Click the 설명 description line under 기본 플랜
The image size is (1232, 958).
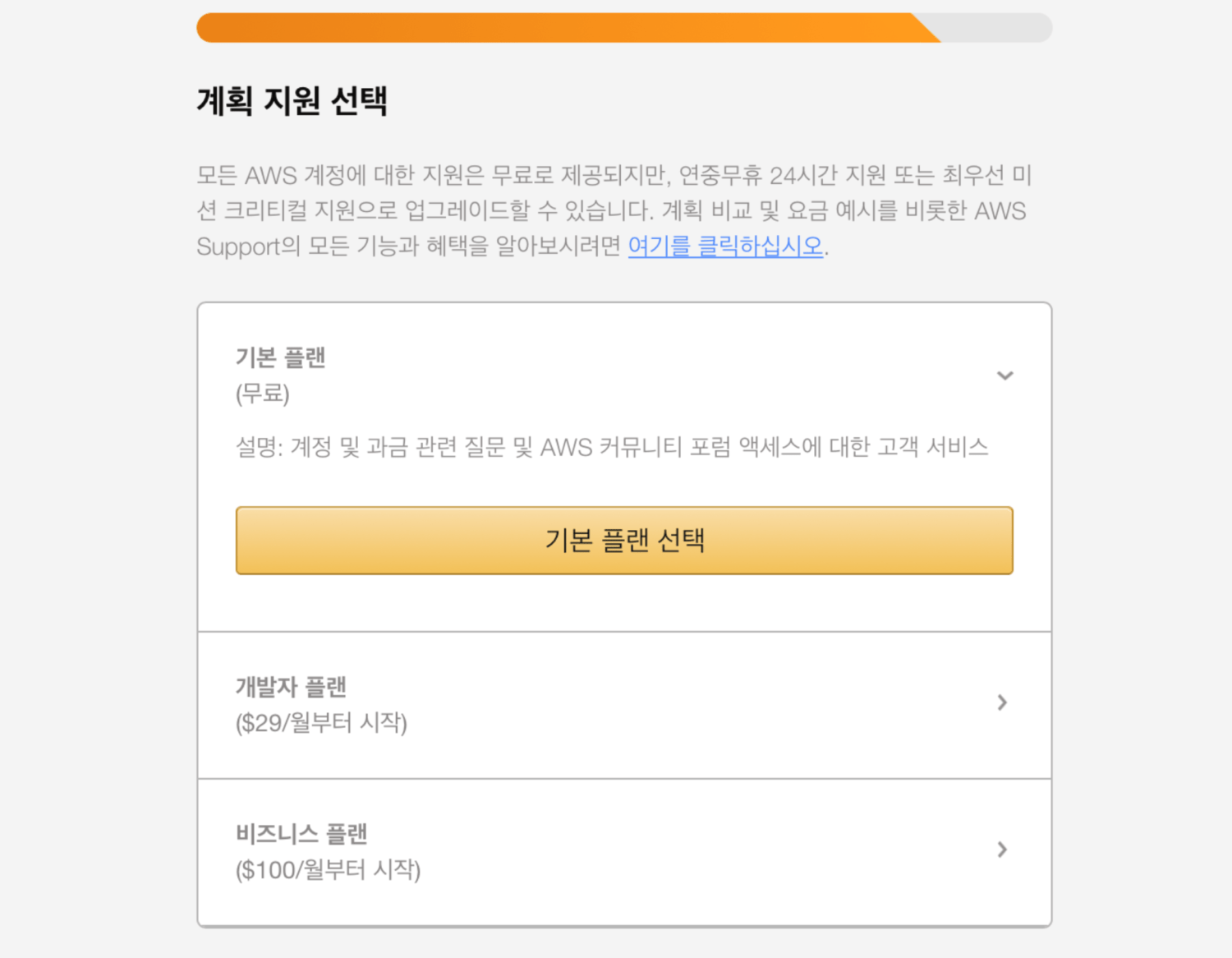pyautogui.click(x=612, y=447)
